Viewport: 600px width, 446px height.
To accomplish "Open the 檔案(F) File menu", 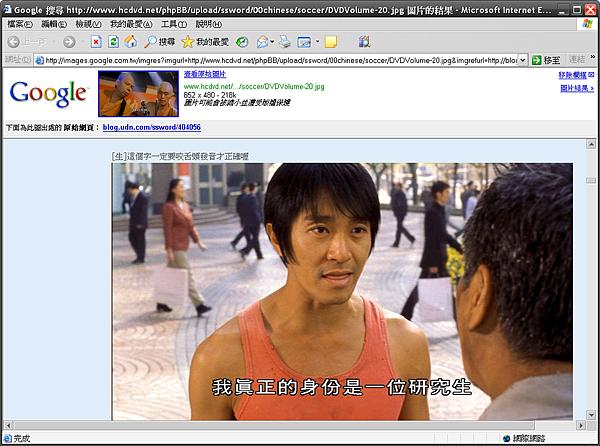I will click(20, 24).
